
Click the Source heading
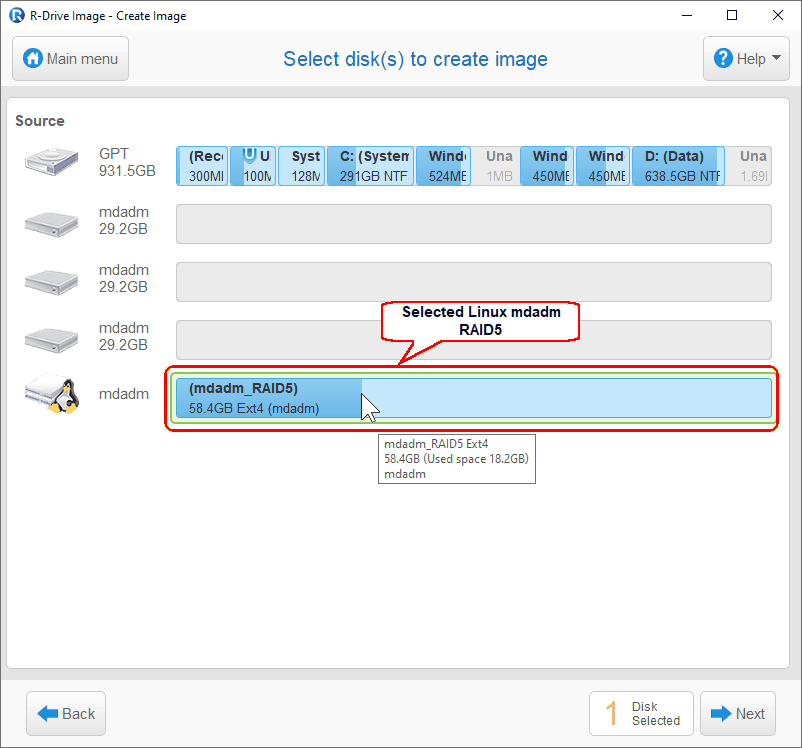40,121
